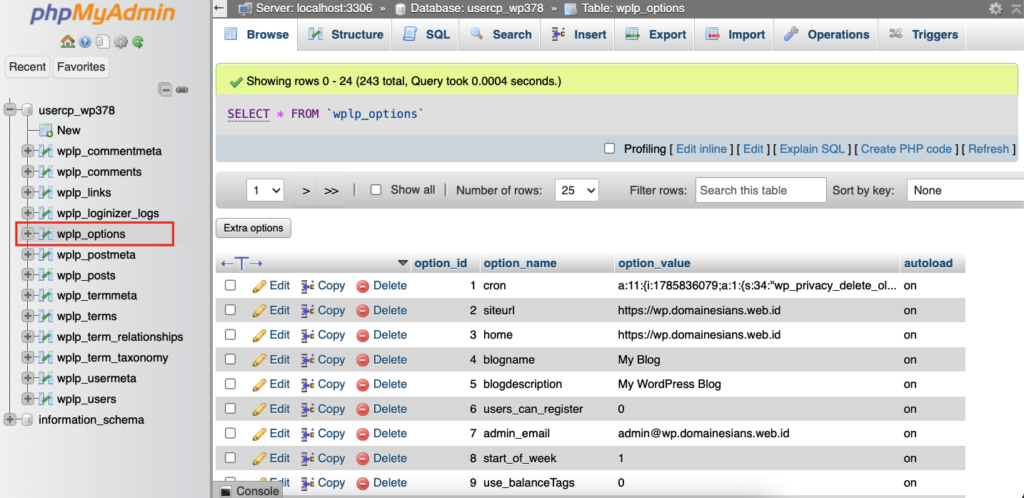
Task: Click the Create PHP code link
Action: (906, 149)
